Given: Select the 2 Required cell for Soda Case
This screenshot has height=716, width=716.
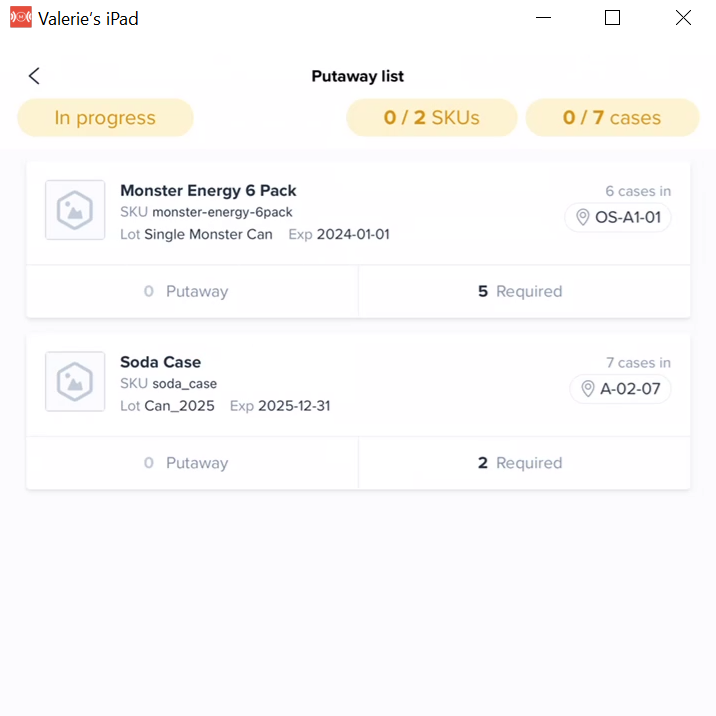Looking at the screenshot, I should click(524, 463).
